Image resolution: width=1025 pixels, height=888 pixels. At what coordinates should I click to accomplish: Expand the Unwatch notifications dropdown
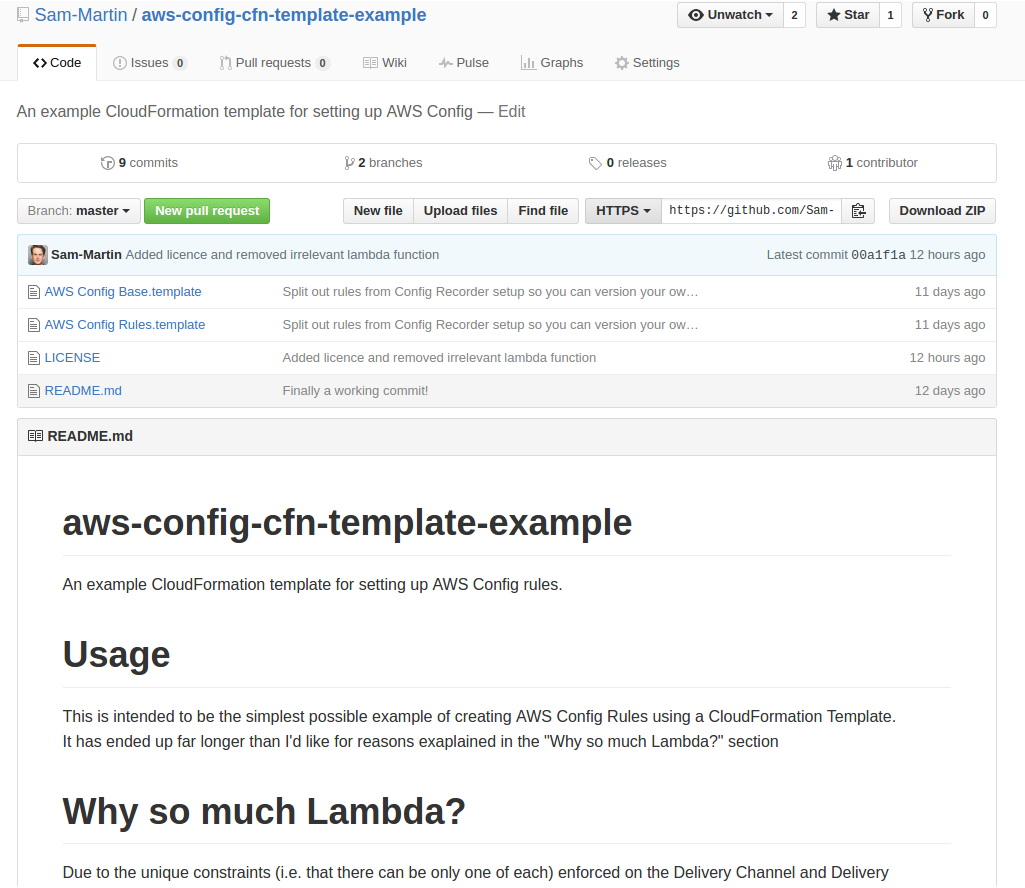pos(730,15)
